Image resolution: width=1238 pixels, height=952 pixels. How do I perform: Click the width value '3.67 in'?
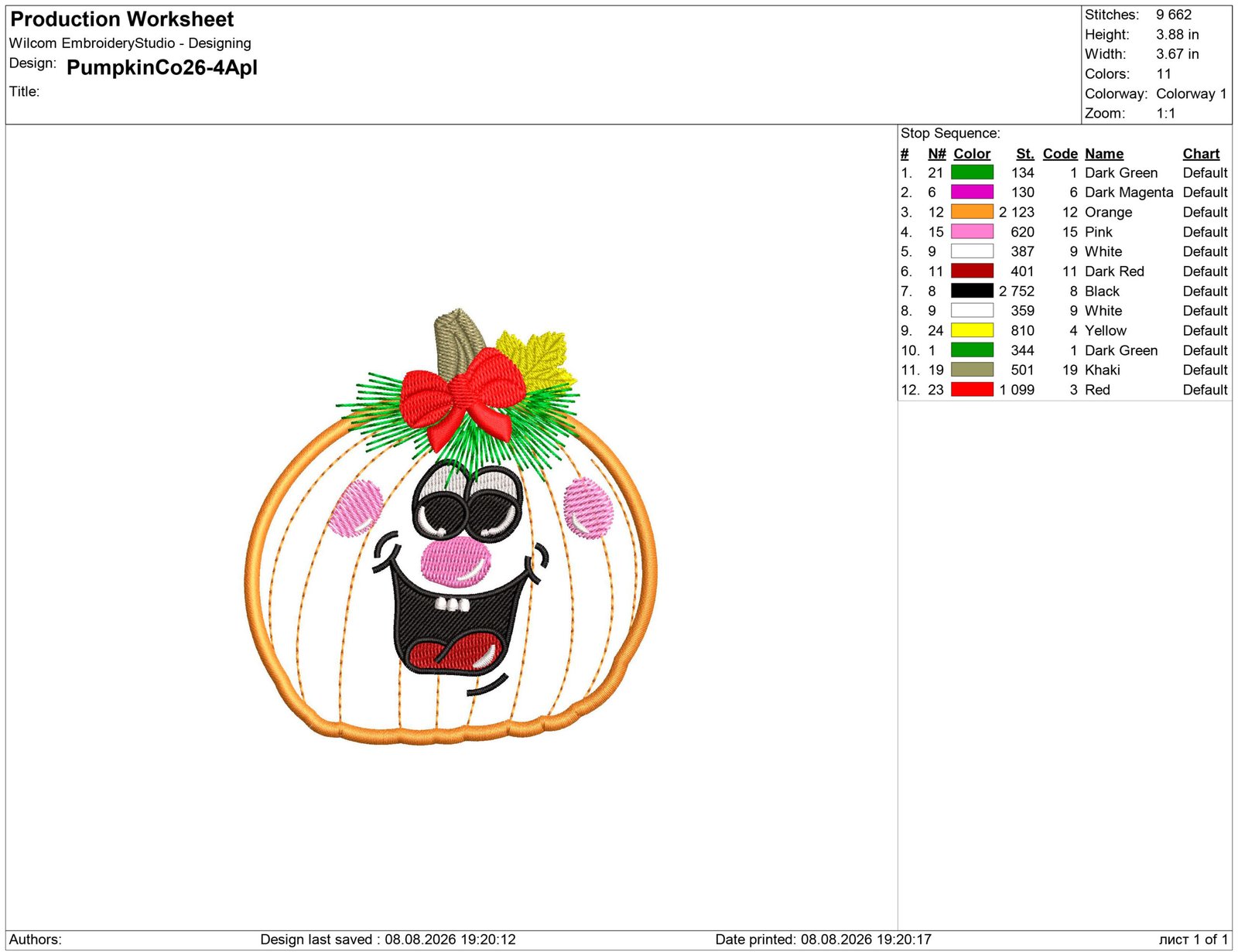[x=1178, y=54]
